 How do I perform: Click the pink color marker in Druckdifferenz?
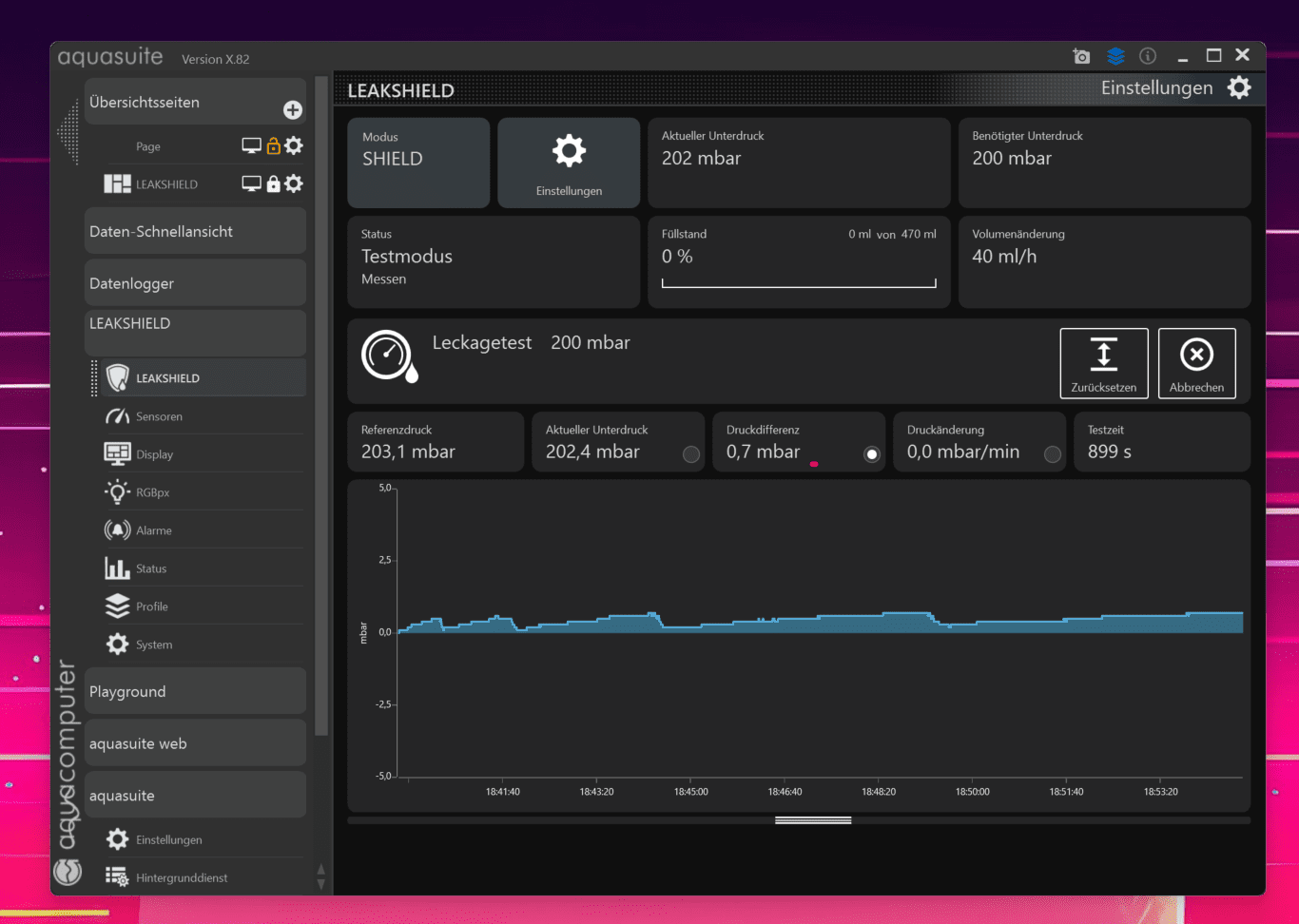tap(814, 464)
